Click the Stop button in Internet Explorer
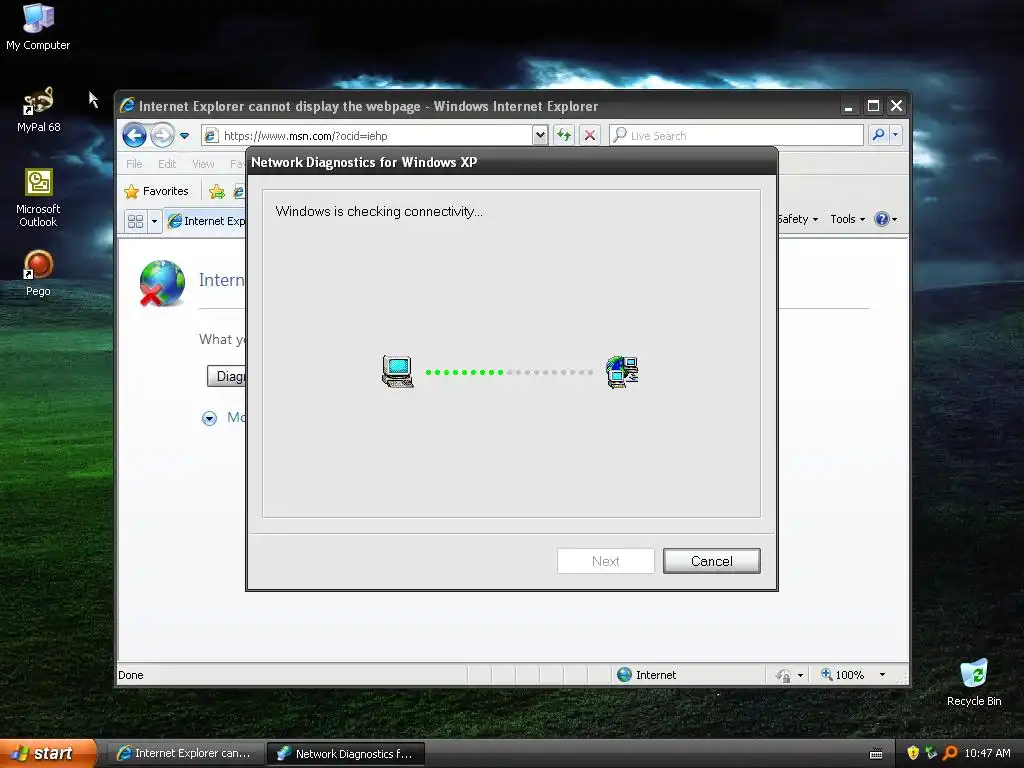The width and height of the screenshot is (1024, 768). 590,136
